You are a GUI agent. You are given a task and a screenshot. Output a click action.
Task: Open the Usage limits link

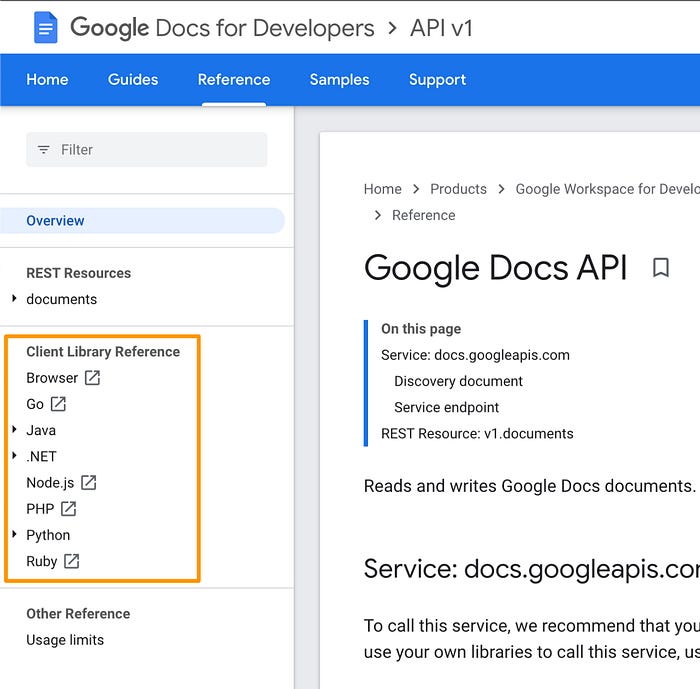[65, 640]
